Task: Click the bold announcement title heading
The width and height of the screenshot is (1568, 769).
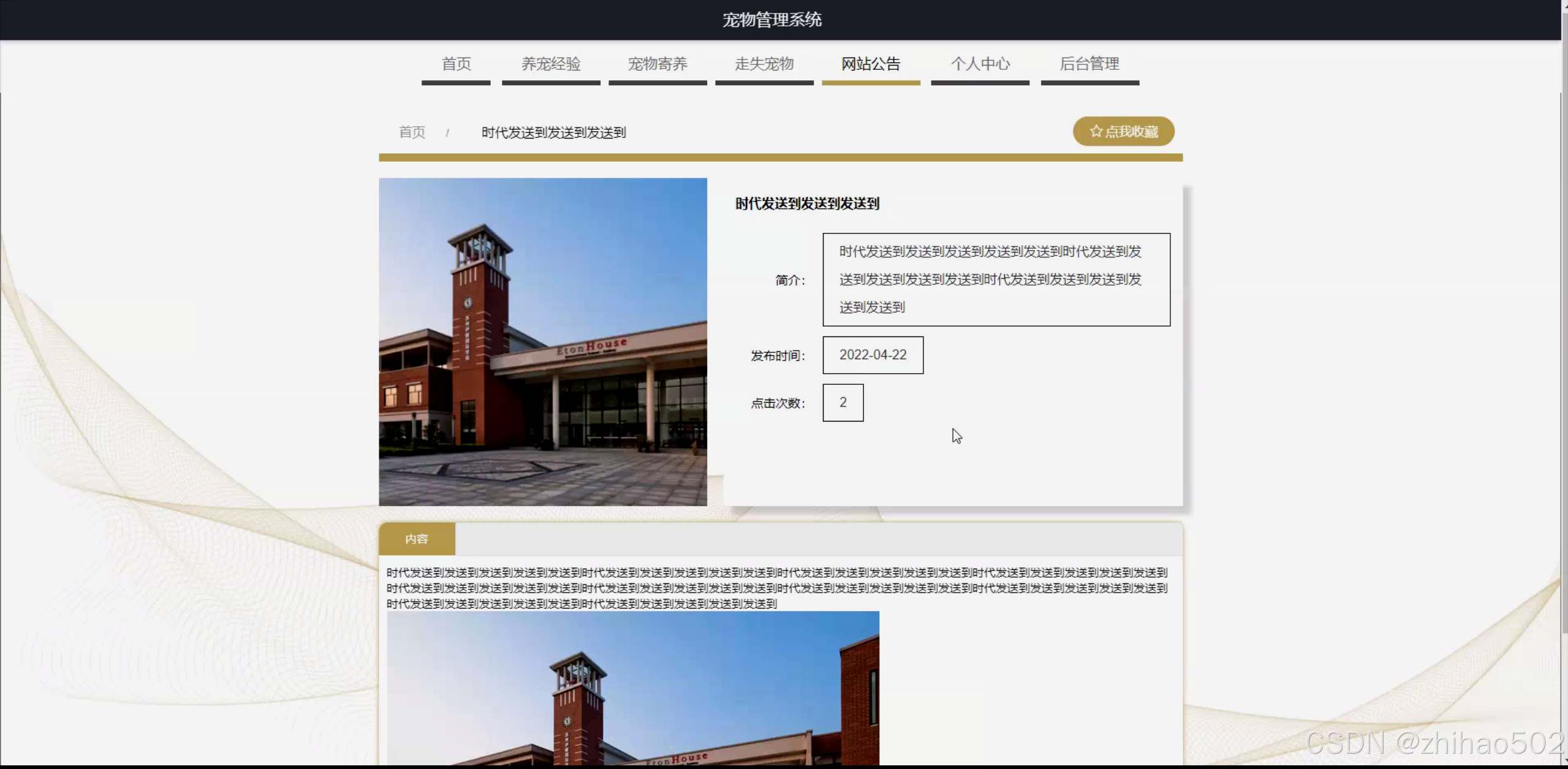Action: [806, 204]
